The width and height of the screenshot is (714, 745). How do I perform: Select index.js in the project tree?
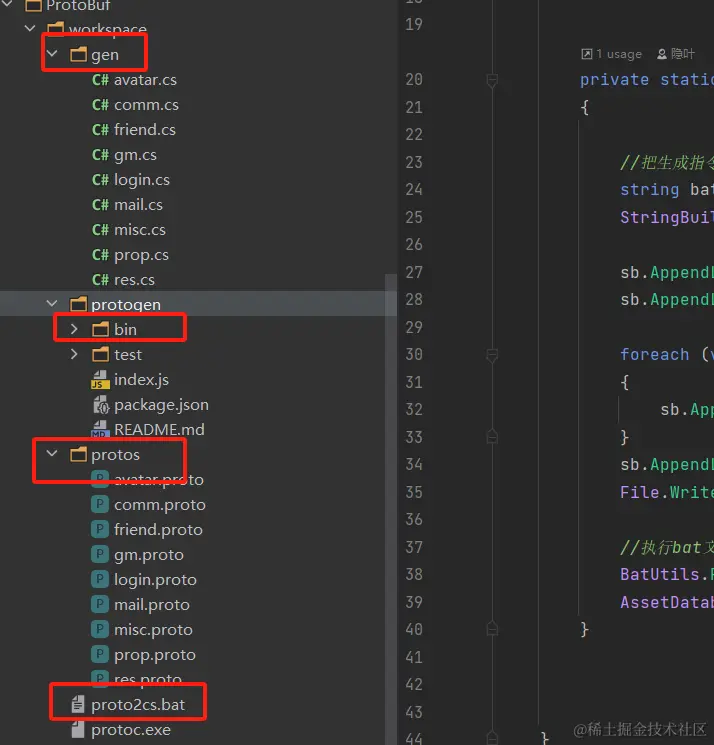point(142,380)
